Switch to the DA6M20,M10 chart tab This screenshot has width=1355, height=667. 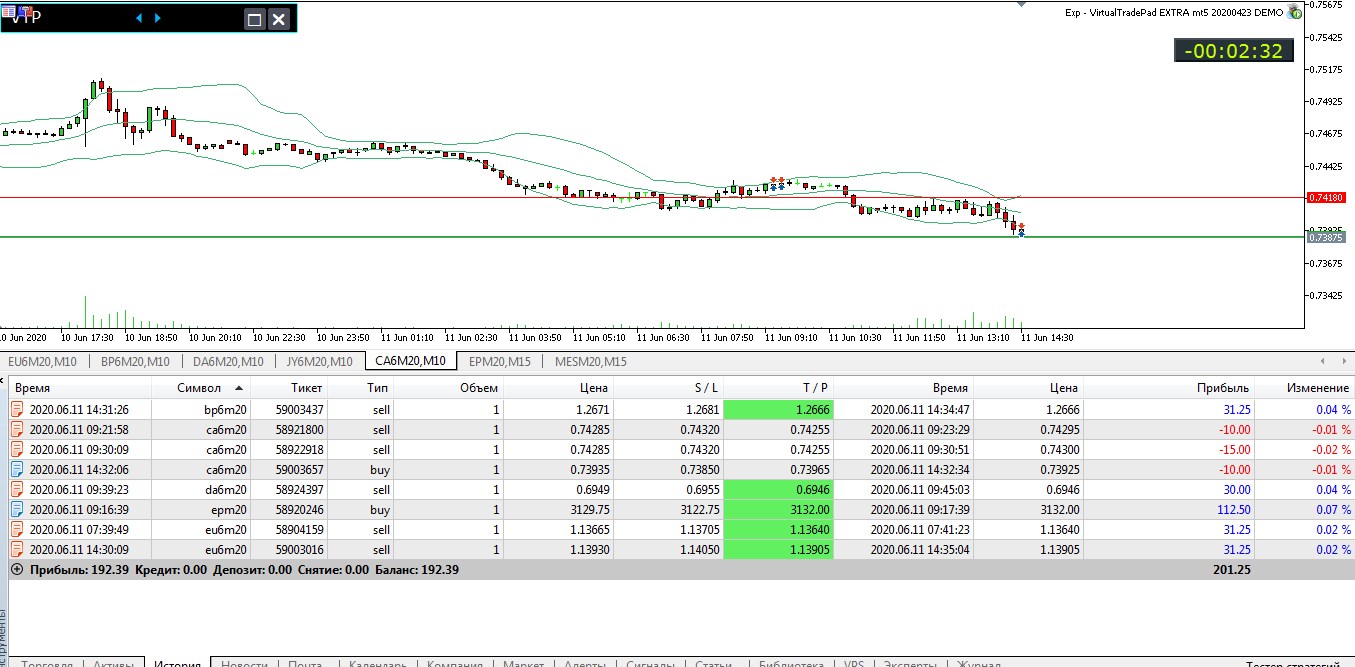coord(228,362)
